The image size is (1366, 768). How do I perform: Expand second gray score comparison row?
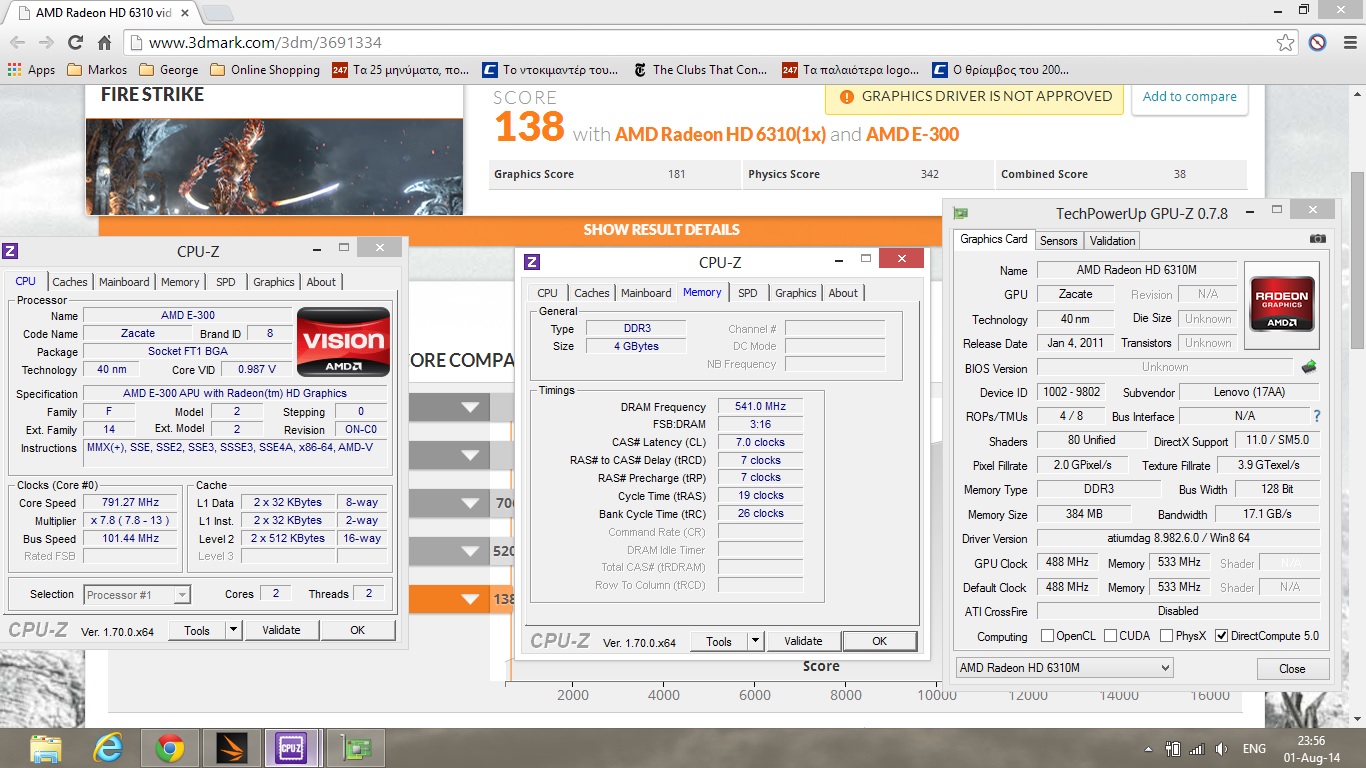471,455
